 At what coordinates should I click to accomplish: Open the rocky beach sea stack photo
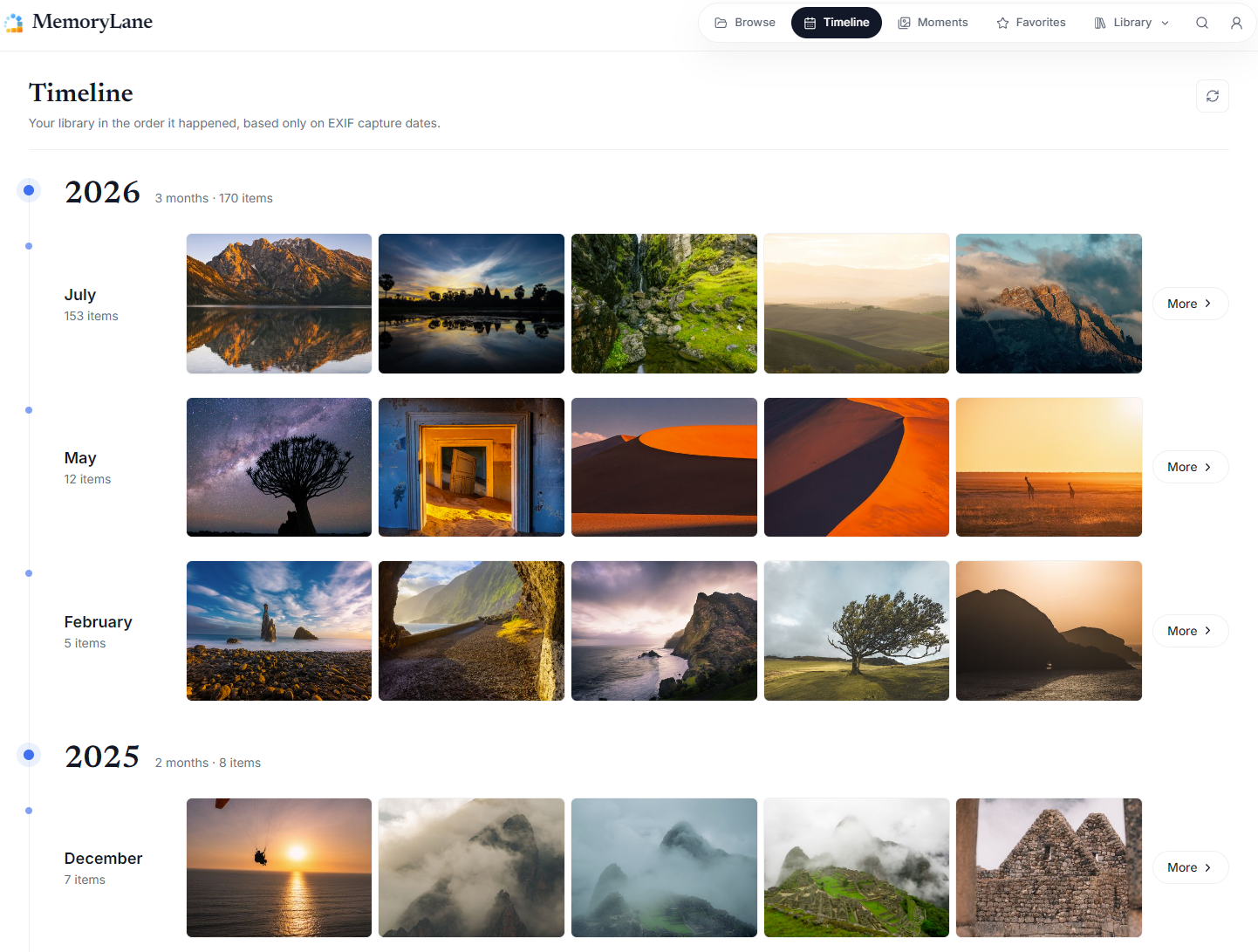(279, 631)
